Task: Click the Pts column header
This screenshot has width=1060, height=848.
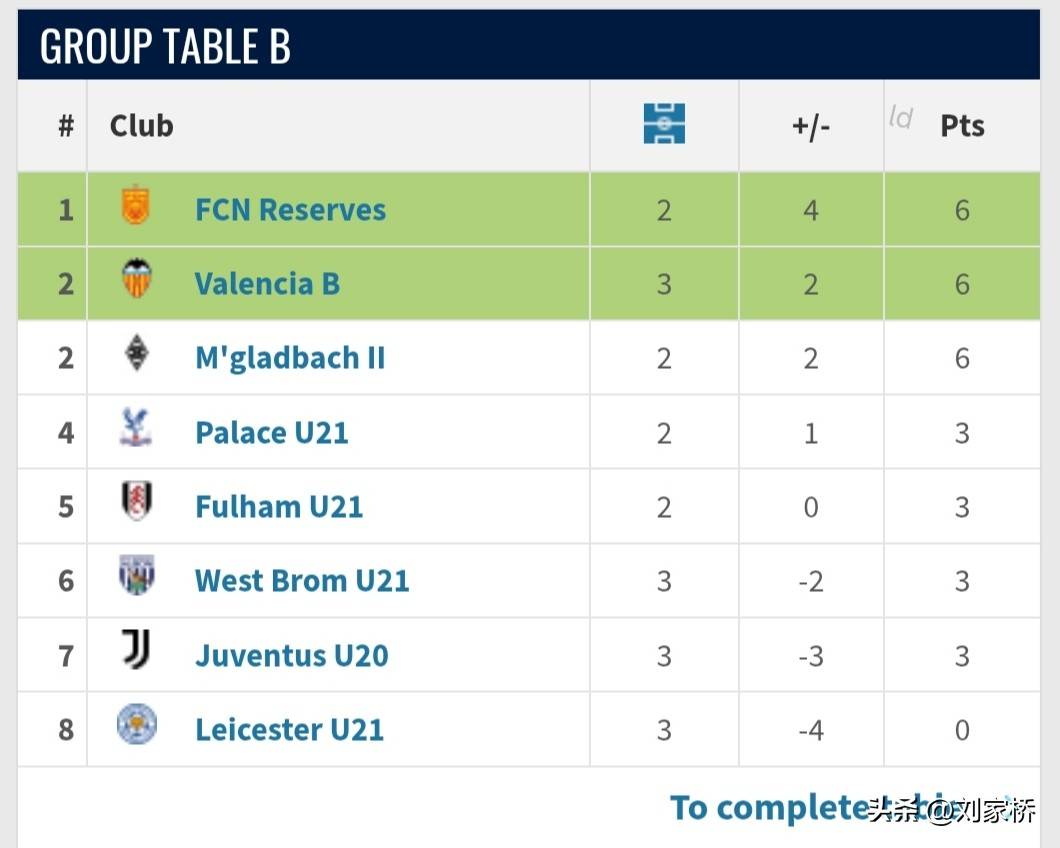Action: click(x=962, y=126)
